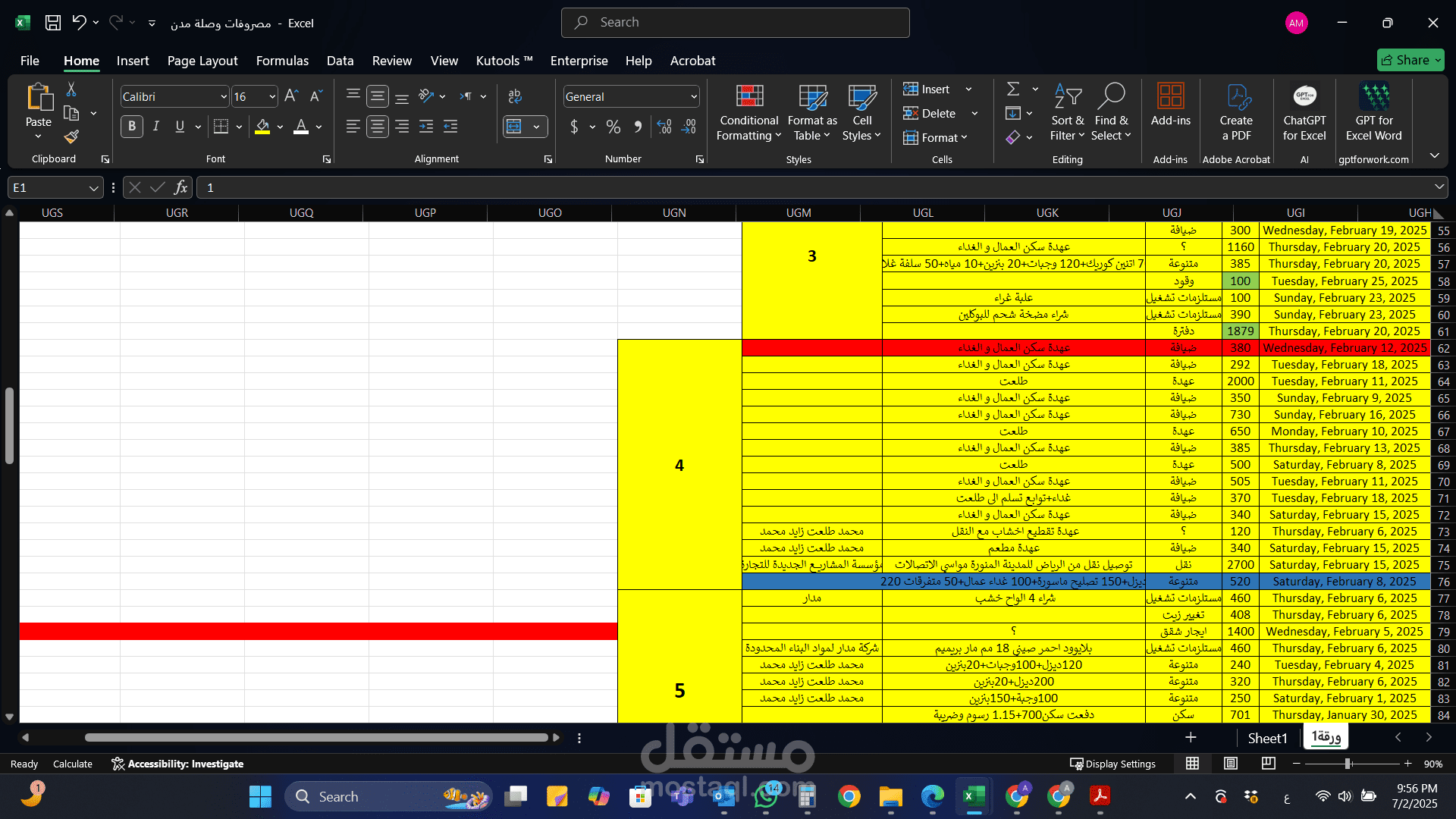Click Increase Decimal icon
Viewport: 1456px width, 819px height.
(664, 127)
